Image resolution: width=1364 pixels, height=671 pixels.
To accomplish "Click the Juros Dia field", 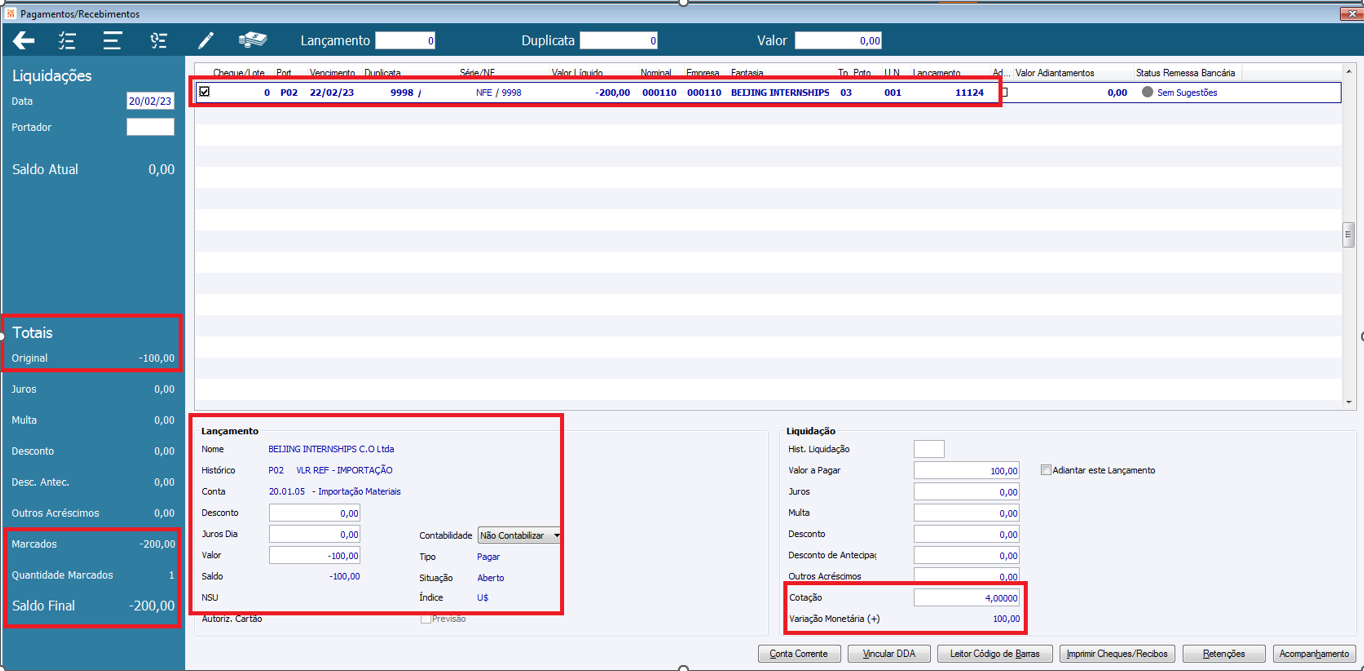I will point(314,534).
